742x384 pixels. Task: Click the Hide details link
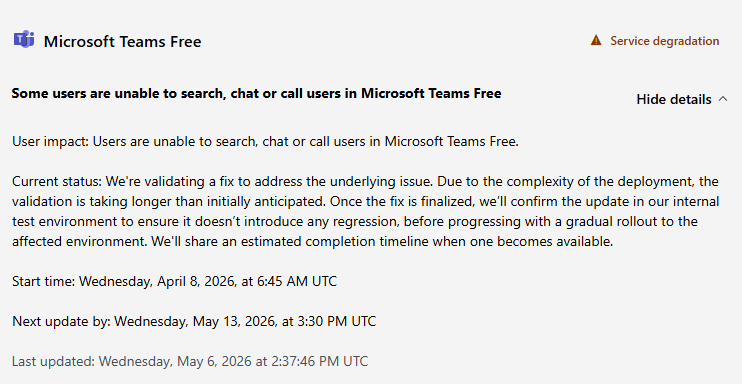pos(674,99)
